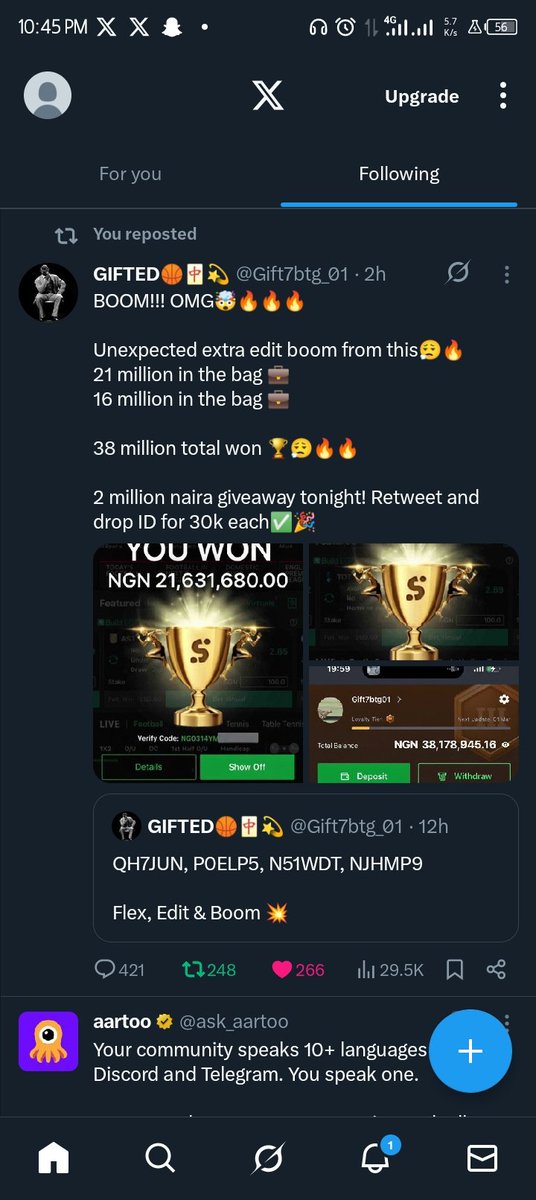This screenshot has width=536, height=1200.
Task: Switch to the For you tab
Action: [x=130, y=174]
